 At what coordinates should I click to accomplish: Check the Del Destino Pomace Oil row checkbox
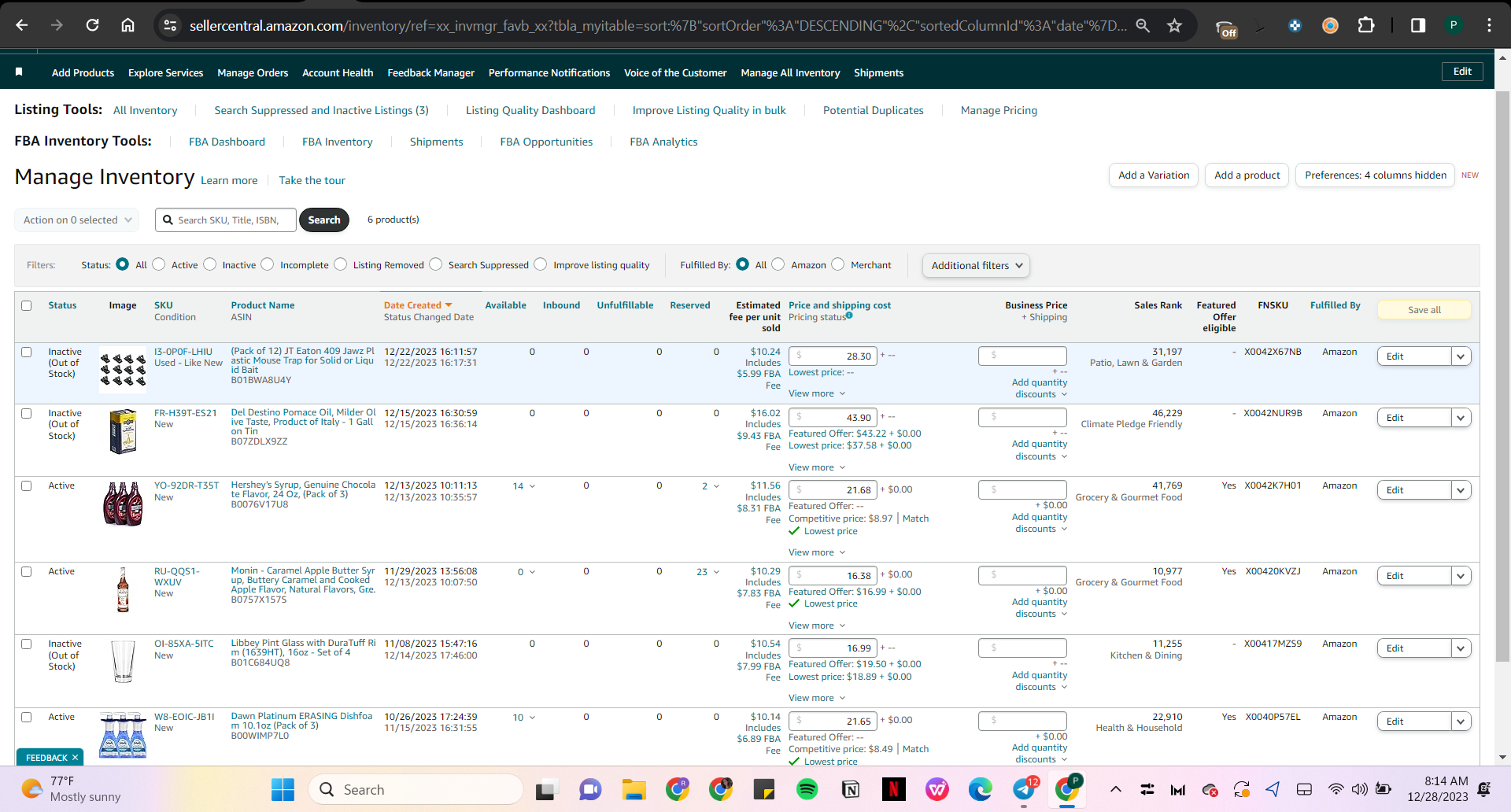pyautogui.click(x=27, y=413)
